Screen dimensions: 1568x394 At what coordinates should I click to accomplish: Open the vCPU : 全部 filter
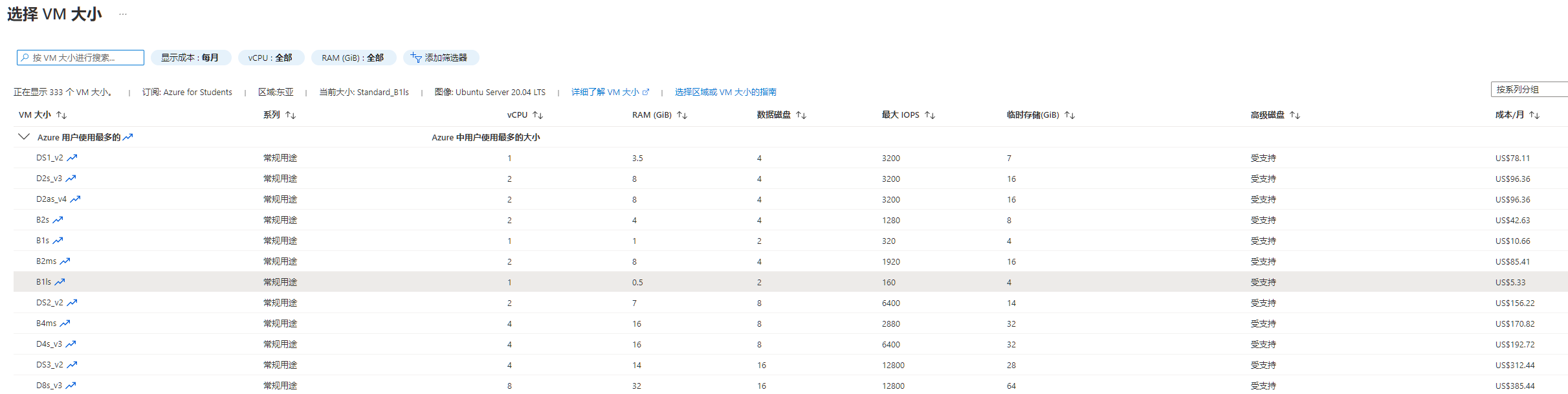[271, 58]
